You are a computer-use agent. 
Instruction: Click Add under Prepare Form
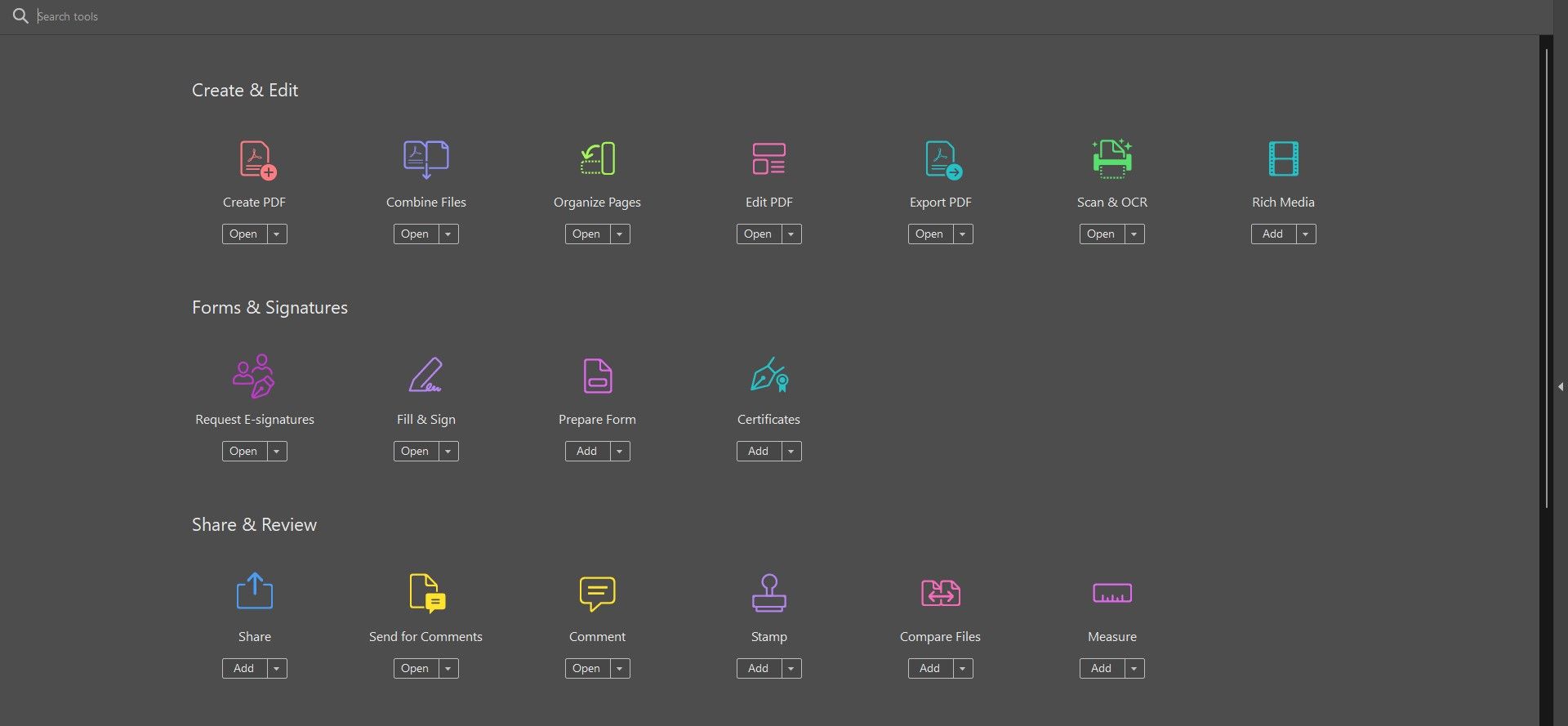[x=587, y=452]
